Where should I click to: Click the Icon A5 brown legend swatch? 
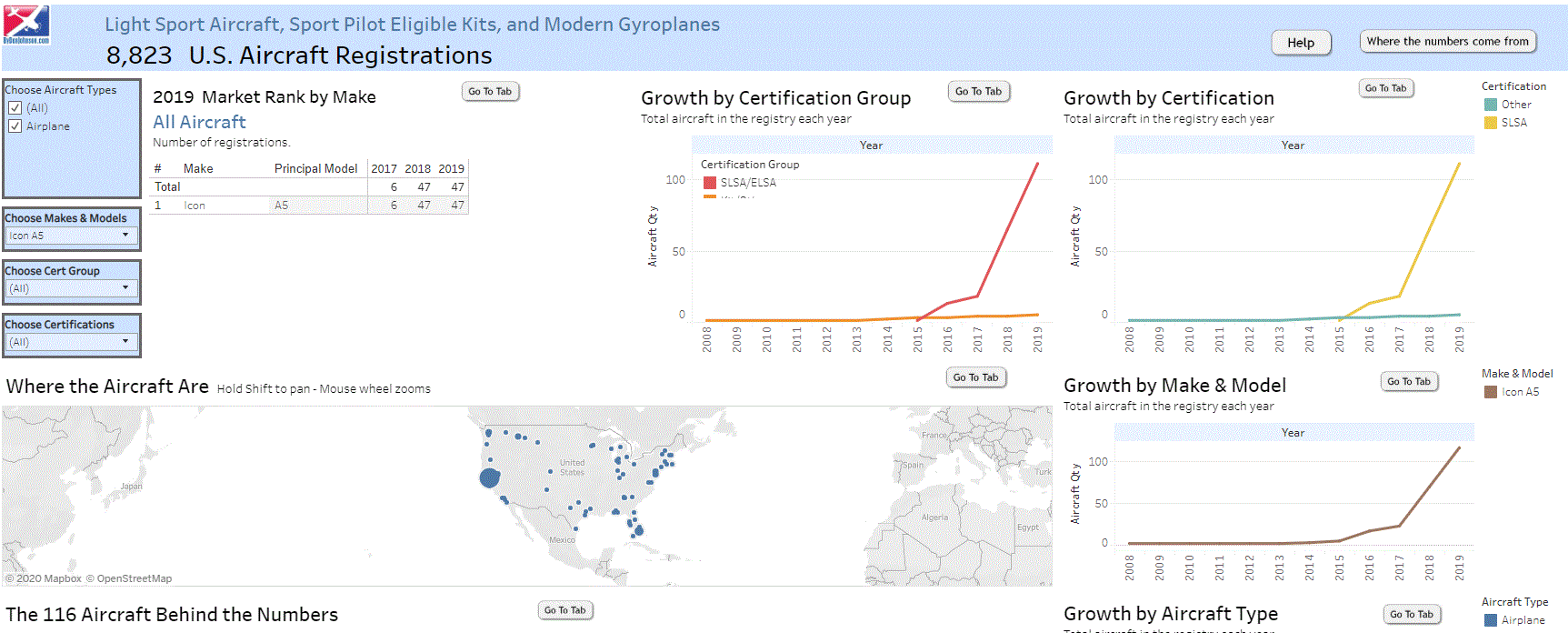(1491, 392)
